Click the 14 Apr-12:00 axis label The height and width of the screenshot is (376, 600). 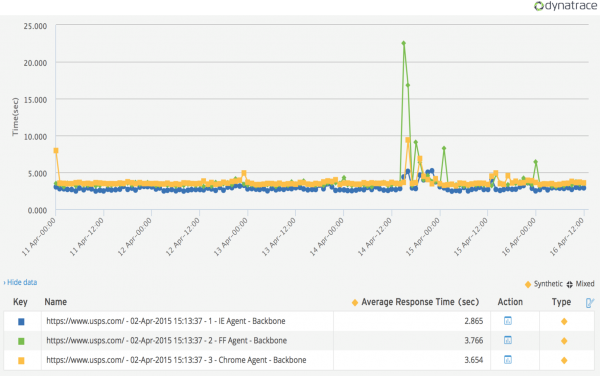point(375,237)
